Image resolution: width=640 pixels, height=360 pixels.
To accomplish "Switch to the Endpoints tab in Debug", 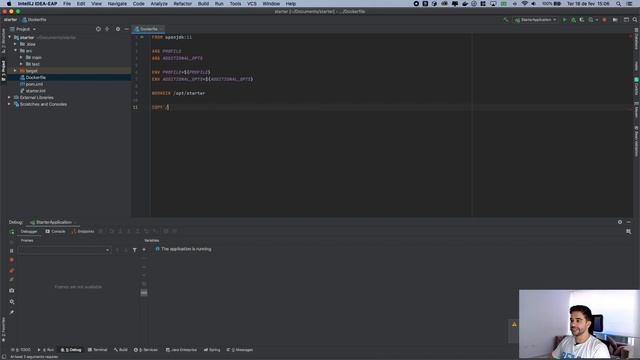I will [83, 231].
